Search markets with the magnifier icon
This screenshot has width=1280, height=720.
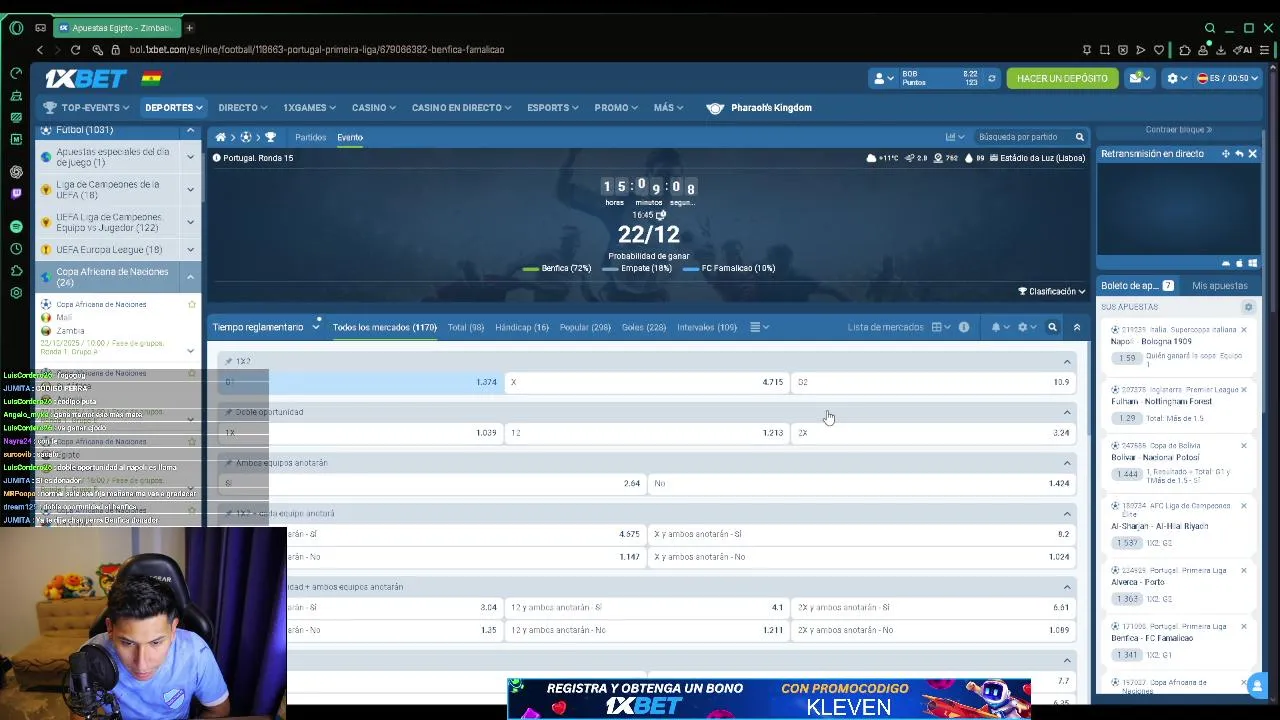1052,327
